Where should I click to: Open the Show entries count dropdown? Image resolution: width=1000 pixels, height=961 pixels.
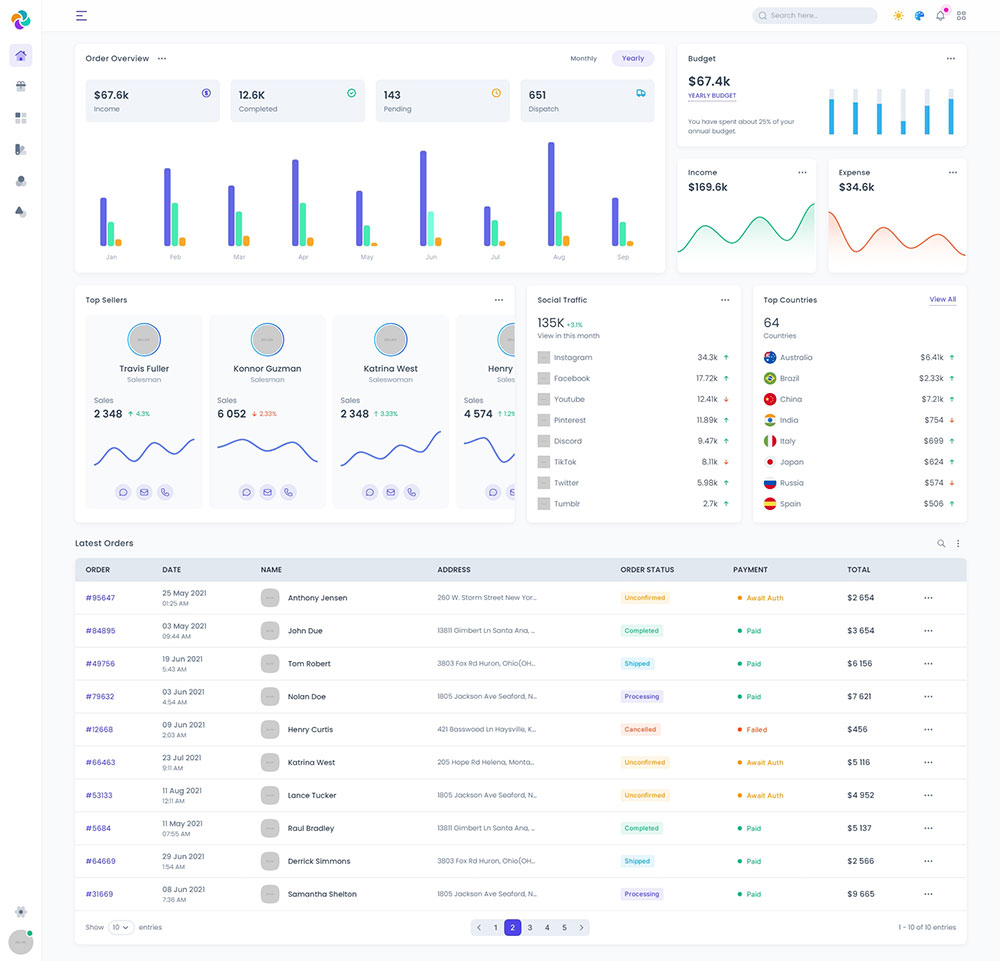[121, 928]
